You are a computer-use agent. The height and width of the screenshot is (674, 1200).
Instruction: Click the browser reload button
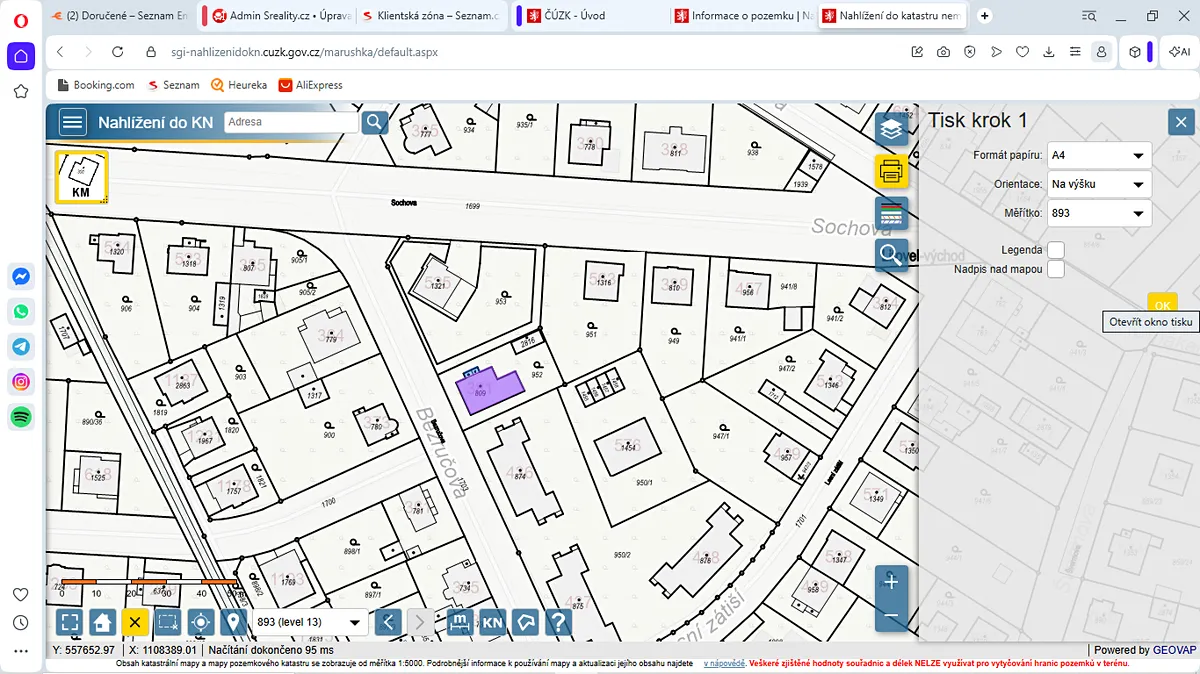[x=118, y=52]
